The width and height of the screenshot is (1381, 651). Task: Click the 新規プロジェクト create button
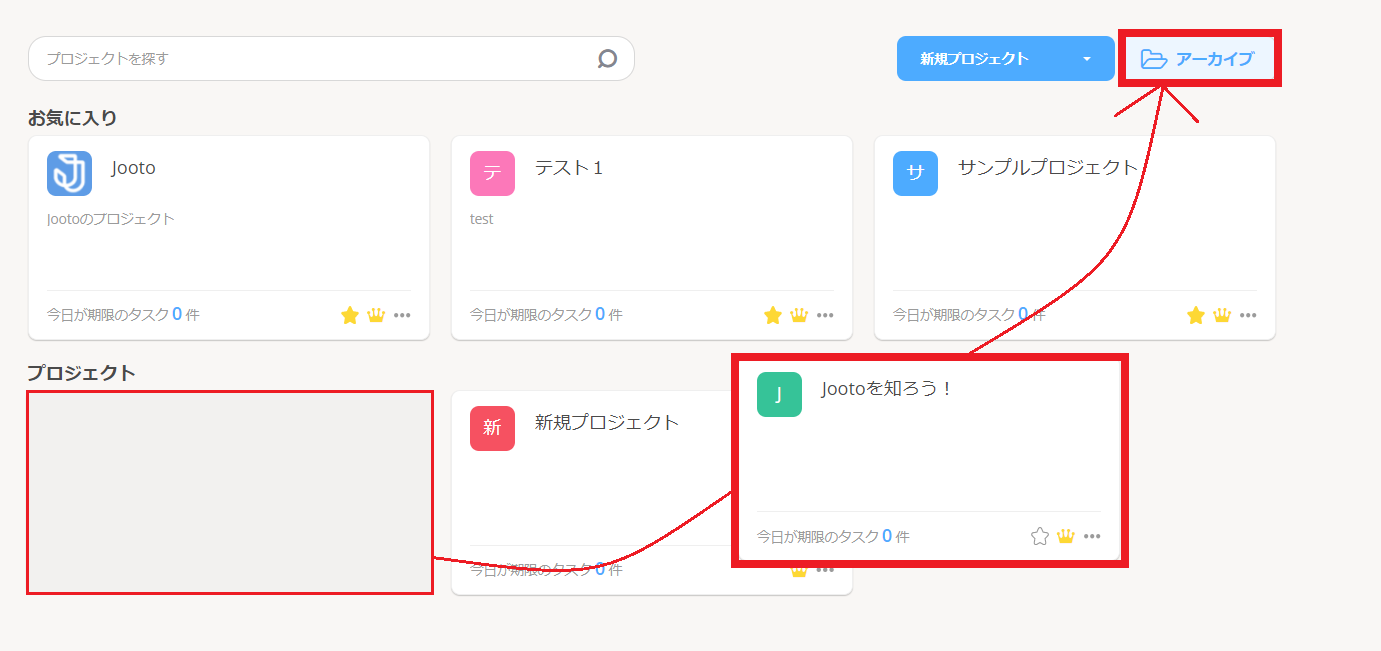click(975, 59)
